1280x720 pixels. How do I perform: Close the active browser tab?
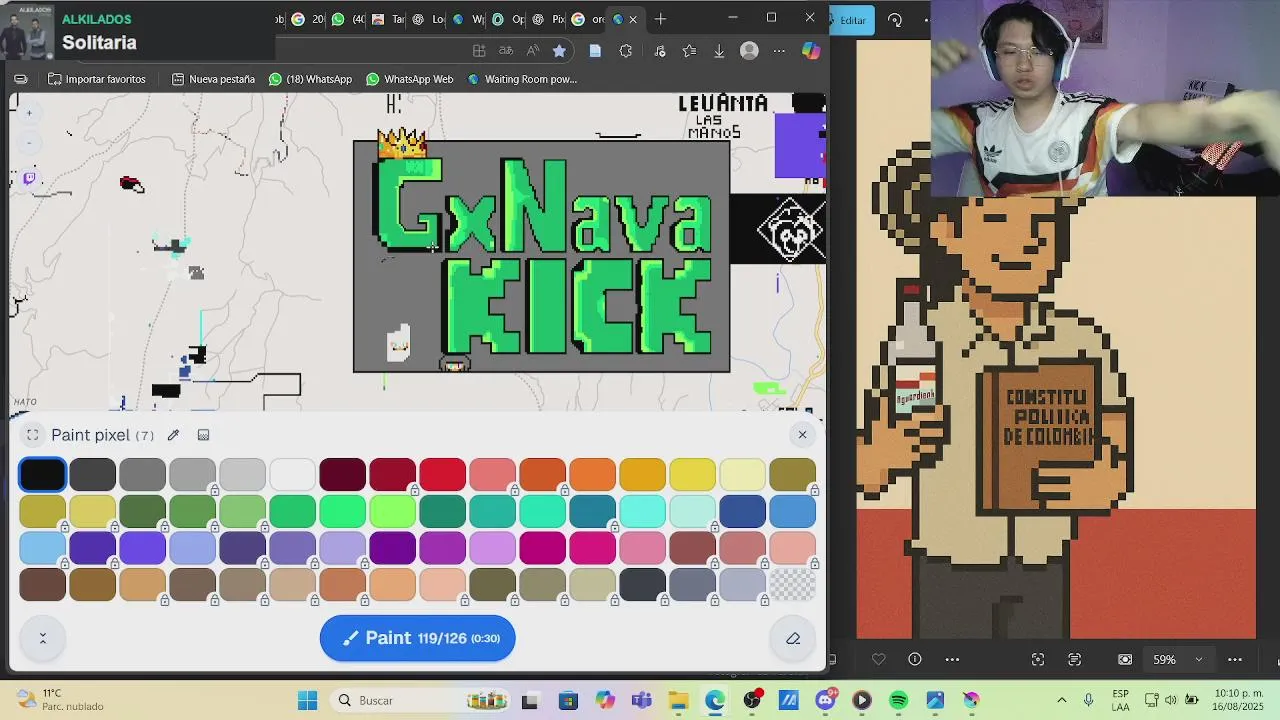coord(632,19)
